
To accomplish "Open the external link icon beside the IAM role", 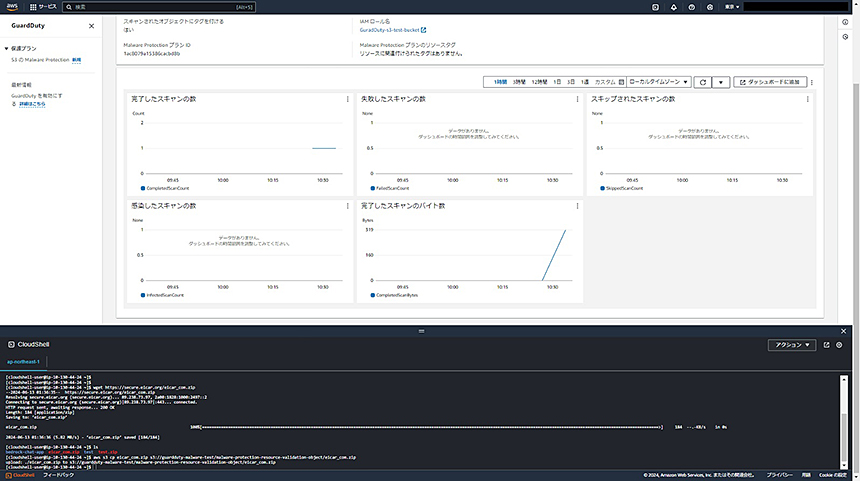I will tap(423, 30).
